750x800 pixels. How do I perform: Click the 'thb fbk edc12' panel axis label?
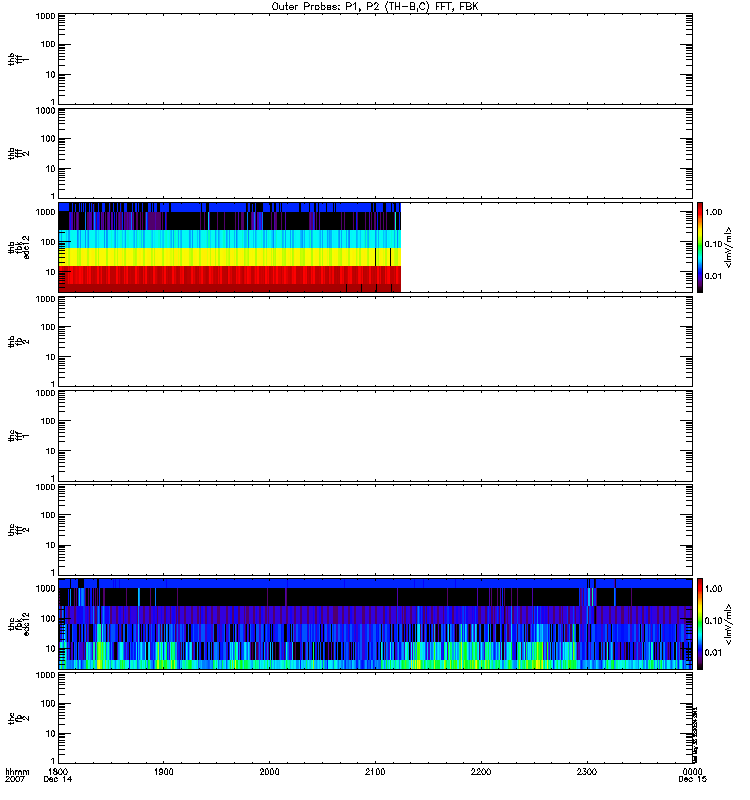19,247
